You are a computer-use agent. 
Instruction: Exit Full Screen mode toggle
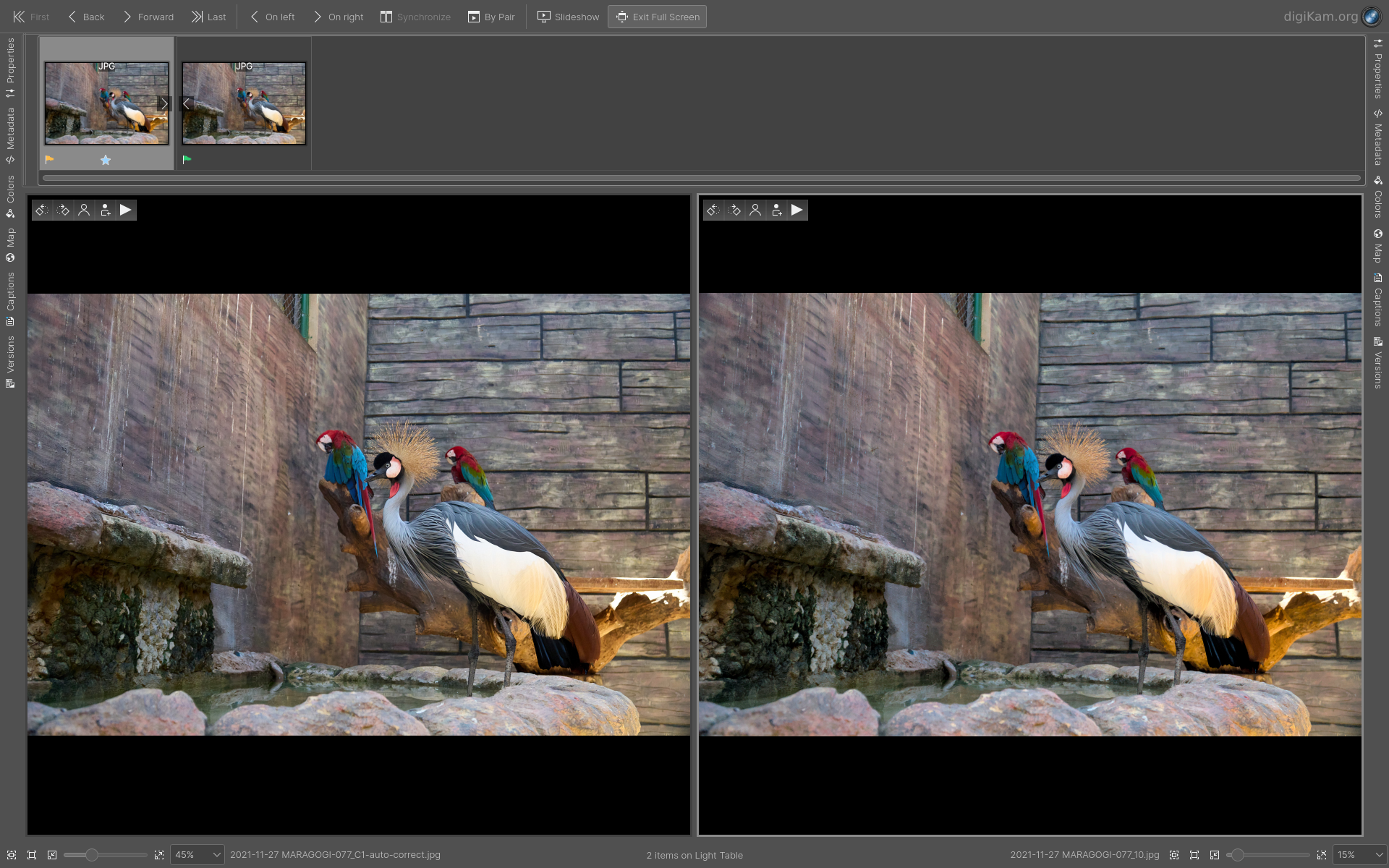(x=657, y=17)
